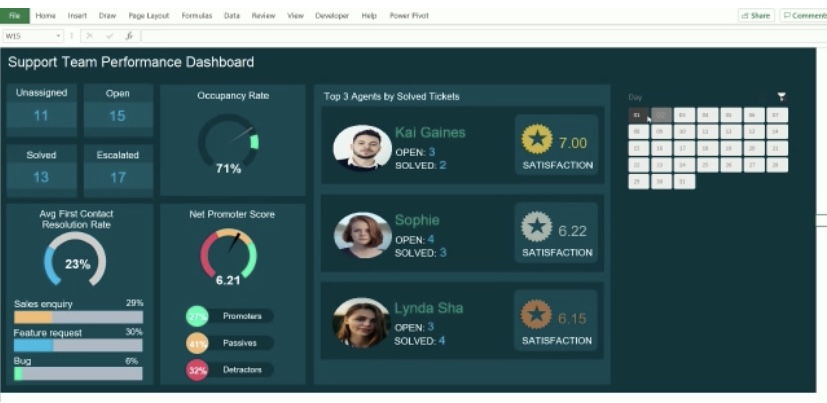The height and width of the screenshot is (403, 827).
Task: Select the Developer tab
Action: pyautogui.click(x=332, y=16)
